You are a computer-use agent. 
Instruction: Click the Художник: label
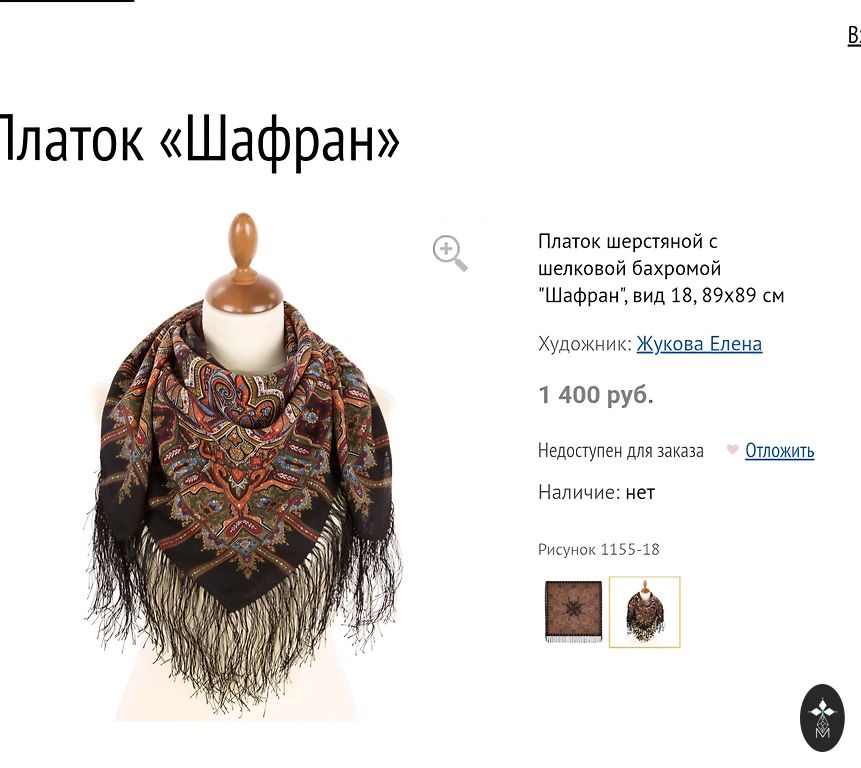pyautogui.click(x=585, y=344)
